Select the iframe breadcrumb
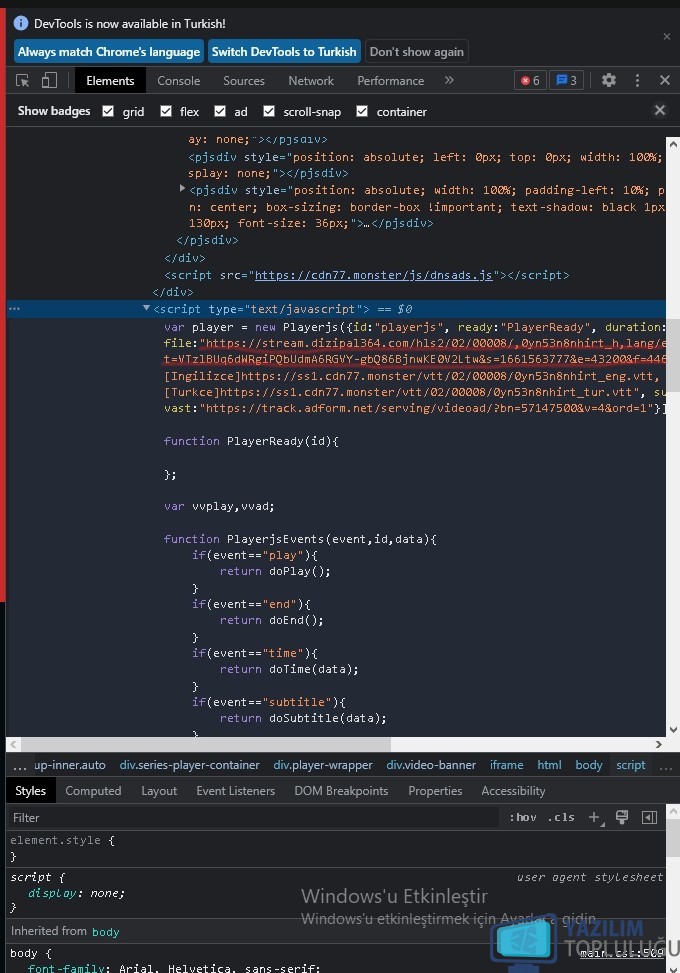 pos(506,765)
